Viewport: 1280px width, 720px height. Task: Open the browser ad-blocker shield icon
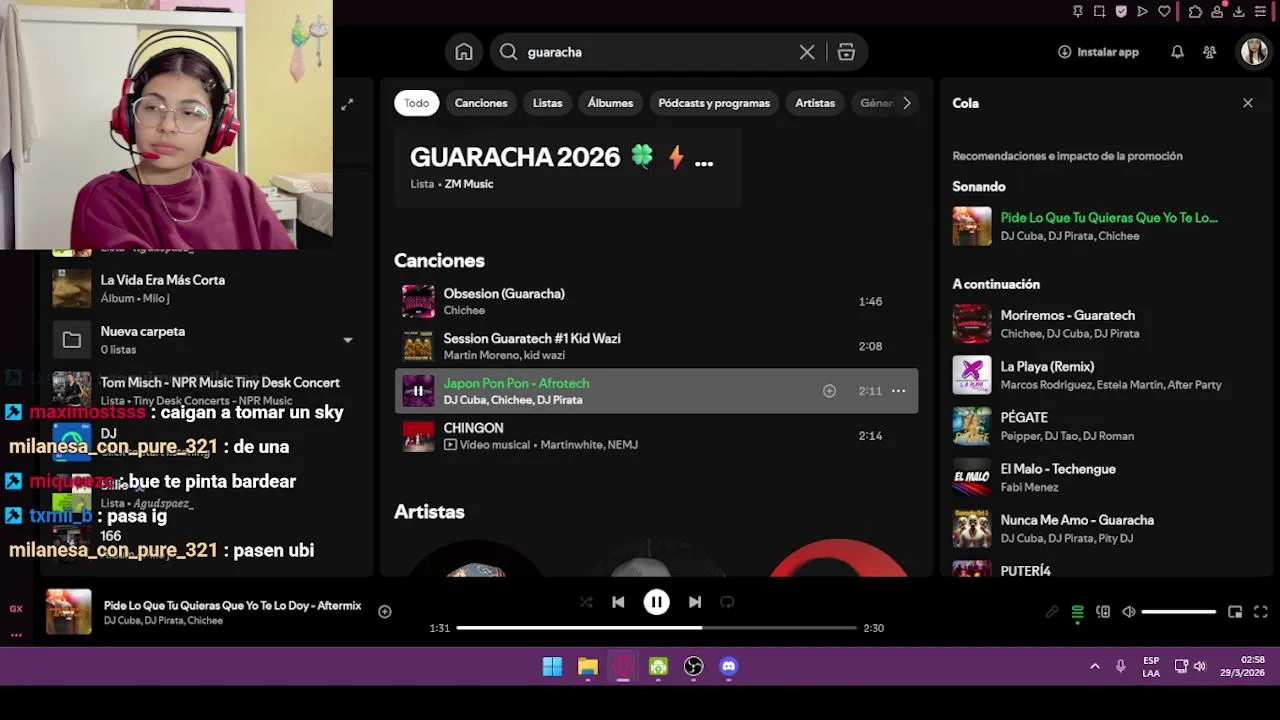(x=1121, y=11)
